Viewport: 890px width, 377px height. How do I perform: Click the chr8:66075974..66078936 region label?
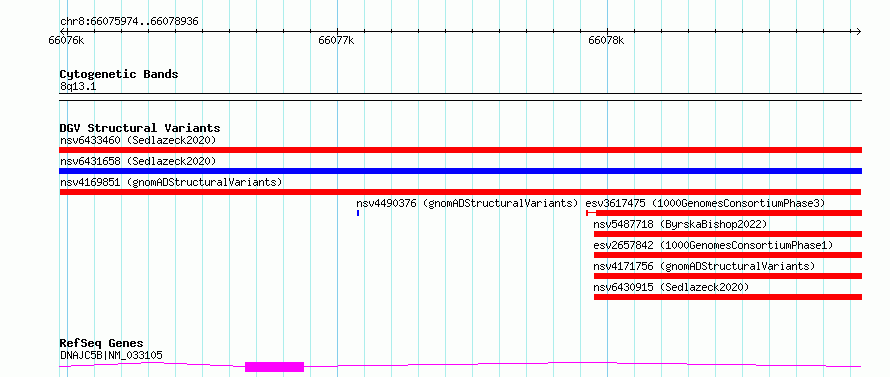129,22
